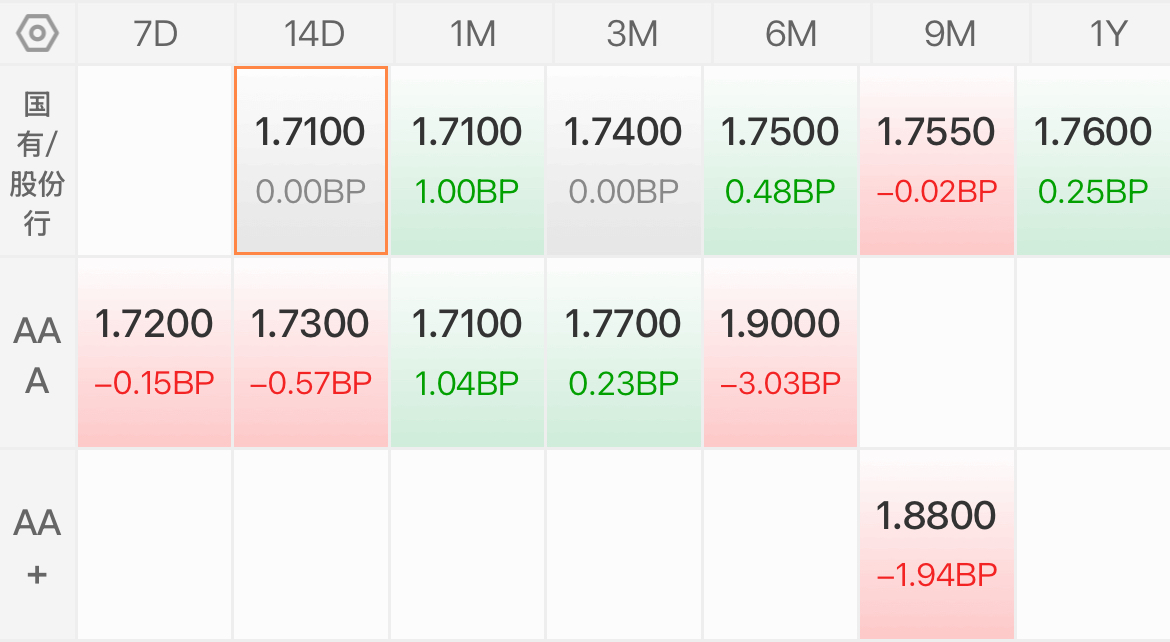Click the 1.7550 cell with -0.02BP

937,160
